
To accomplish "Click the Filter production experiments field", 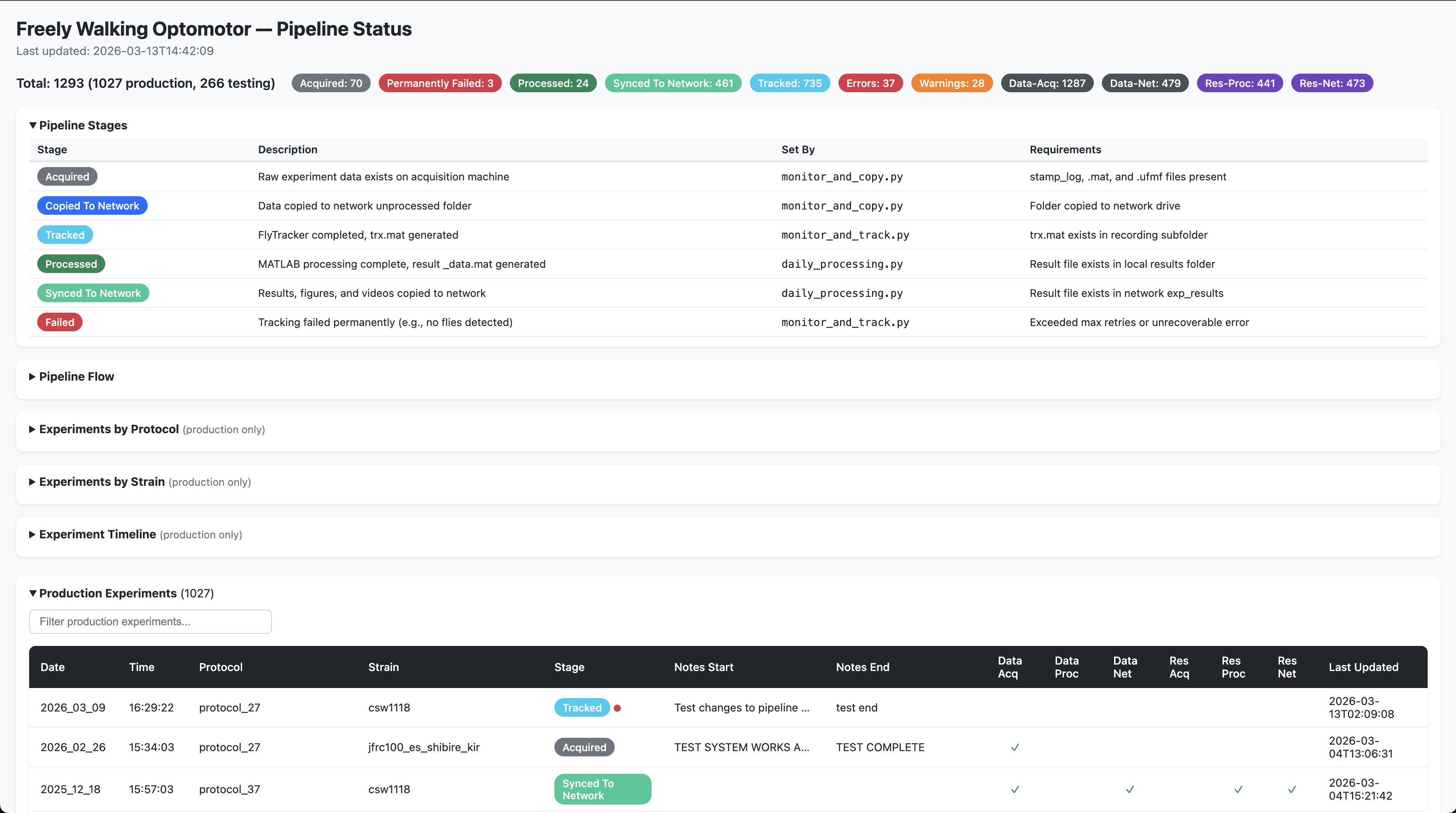I will tap(151, 621).
